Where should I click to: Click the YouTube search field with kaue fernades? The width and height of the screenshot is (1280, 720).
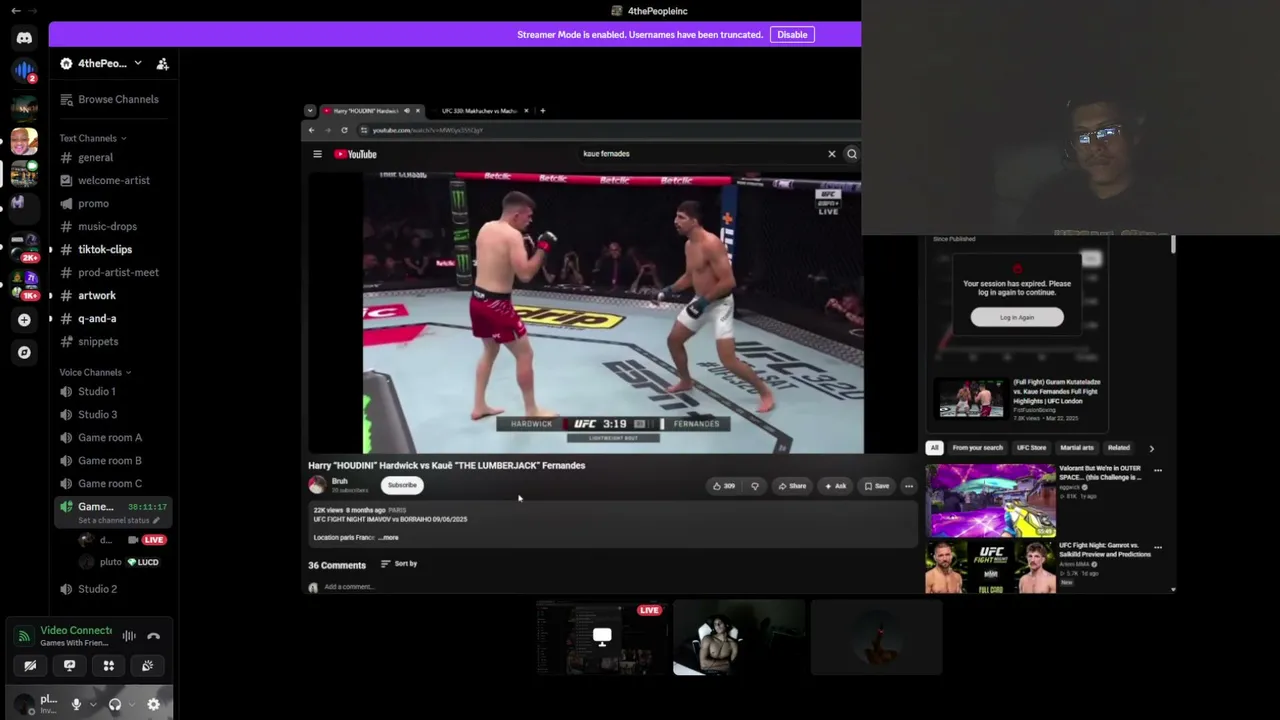tap(700, 154)
